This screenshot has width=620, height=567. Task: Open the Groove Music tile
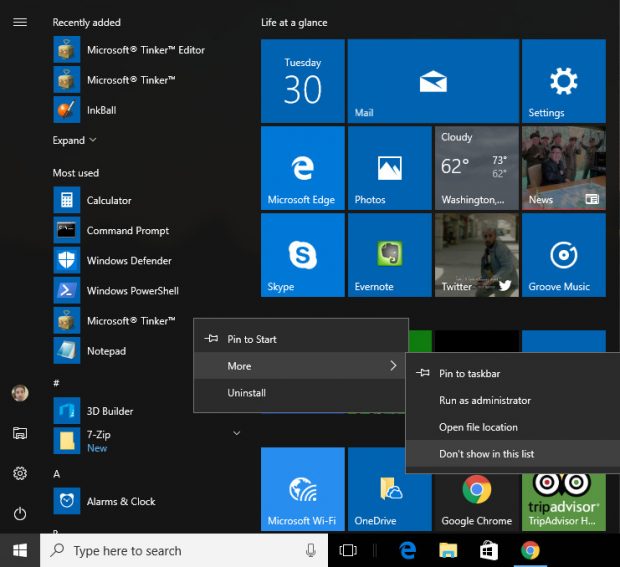(x=563, y=255)
